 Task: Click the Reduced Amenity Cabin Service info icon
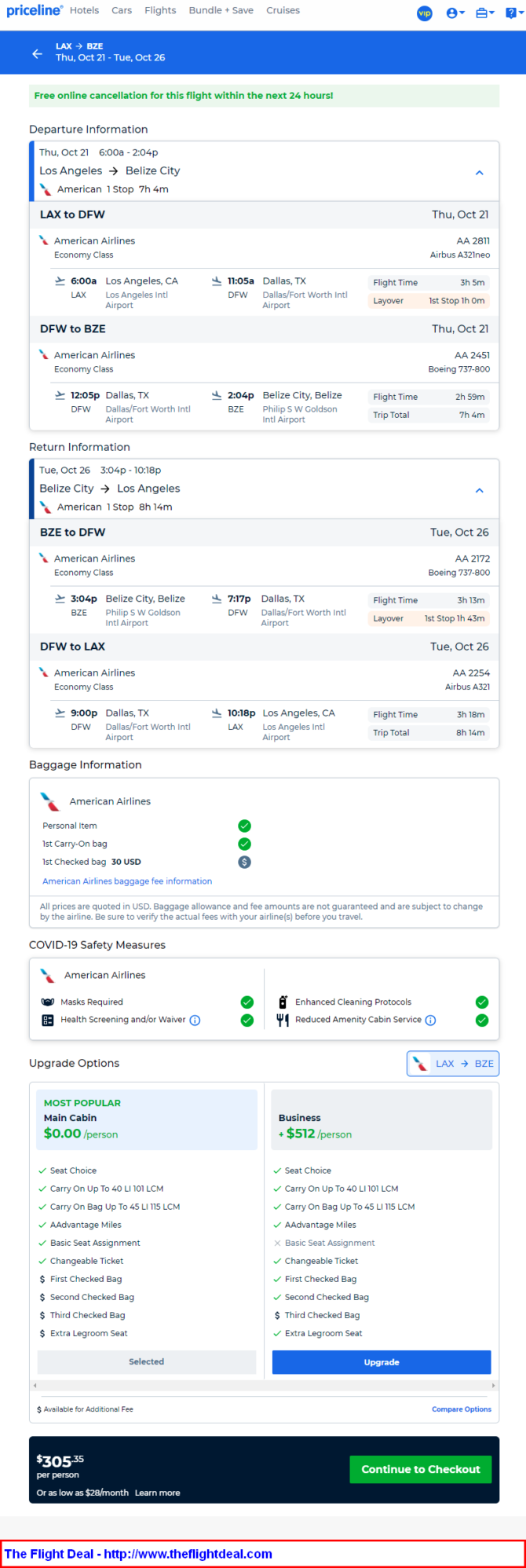click(430, 1020)
